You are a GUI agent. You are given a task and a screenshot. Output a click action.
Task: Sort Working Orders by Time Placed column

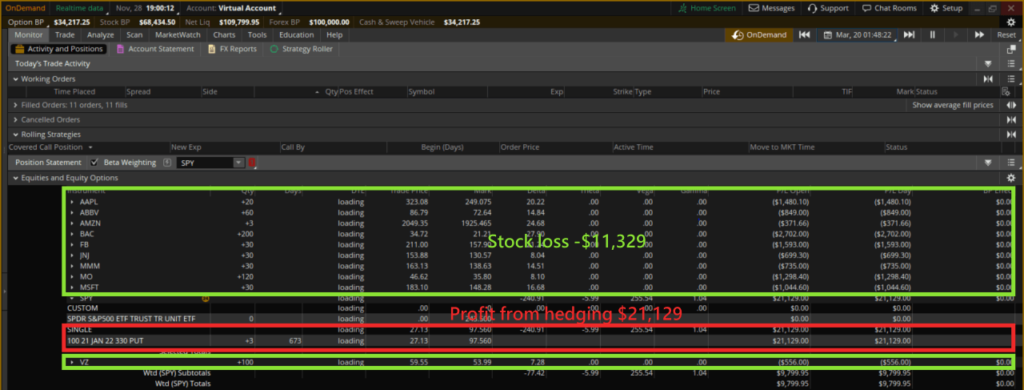click(74, 92)
